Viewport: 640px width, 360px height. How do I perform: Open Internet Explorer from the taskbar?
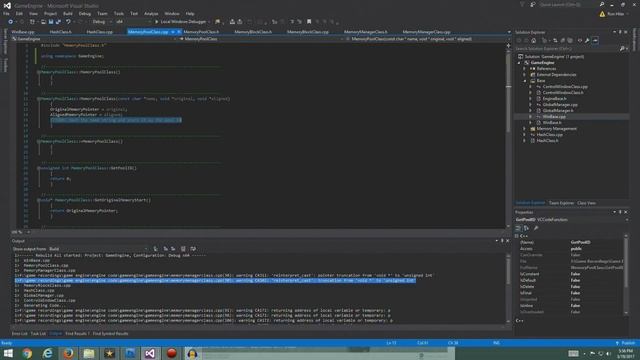point(48,353)
